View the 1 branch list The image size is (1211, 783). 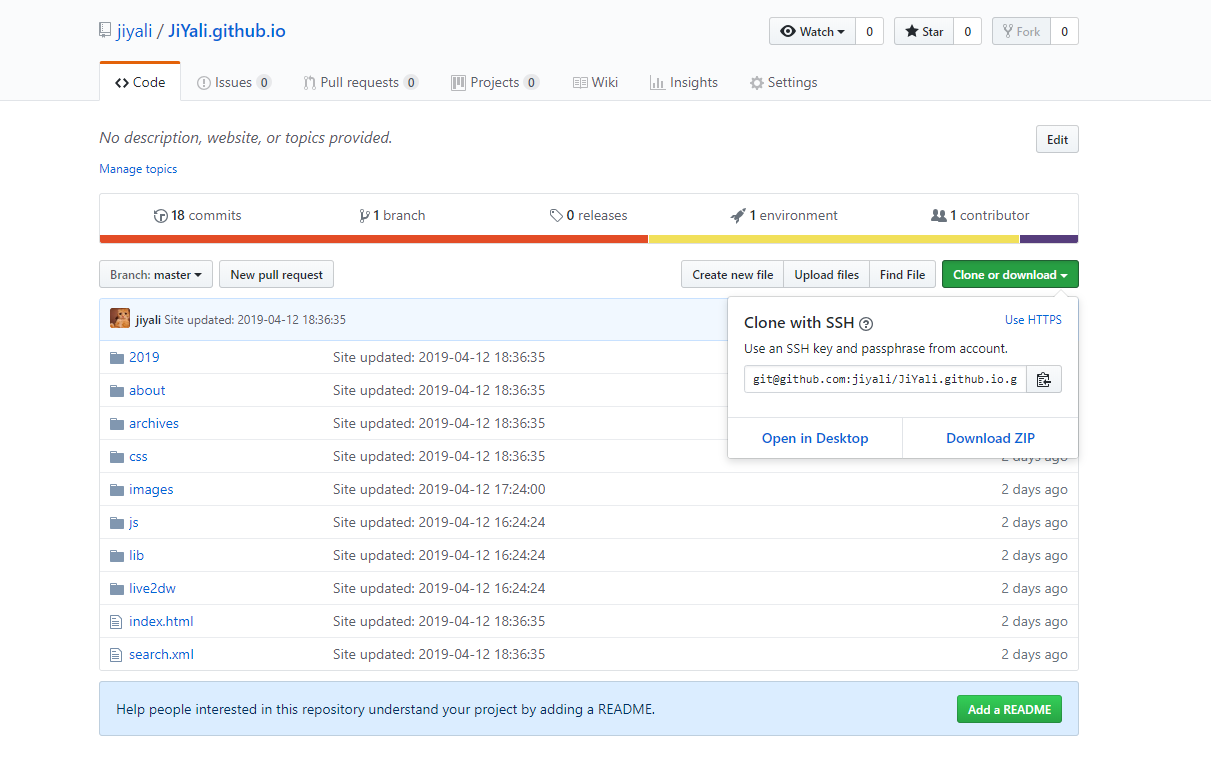point(392,215)
